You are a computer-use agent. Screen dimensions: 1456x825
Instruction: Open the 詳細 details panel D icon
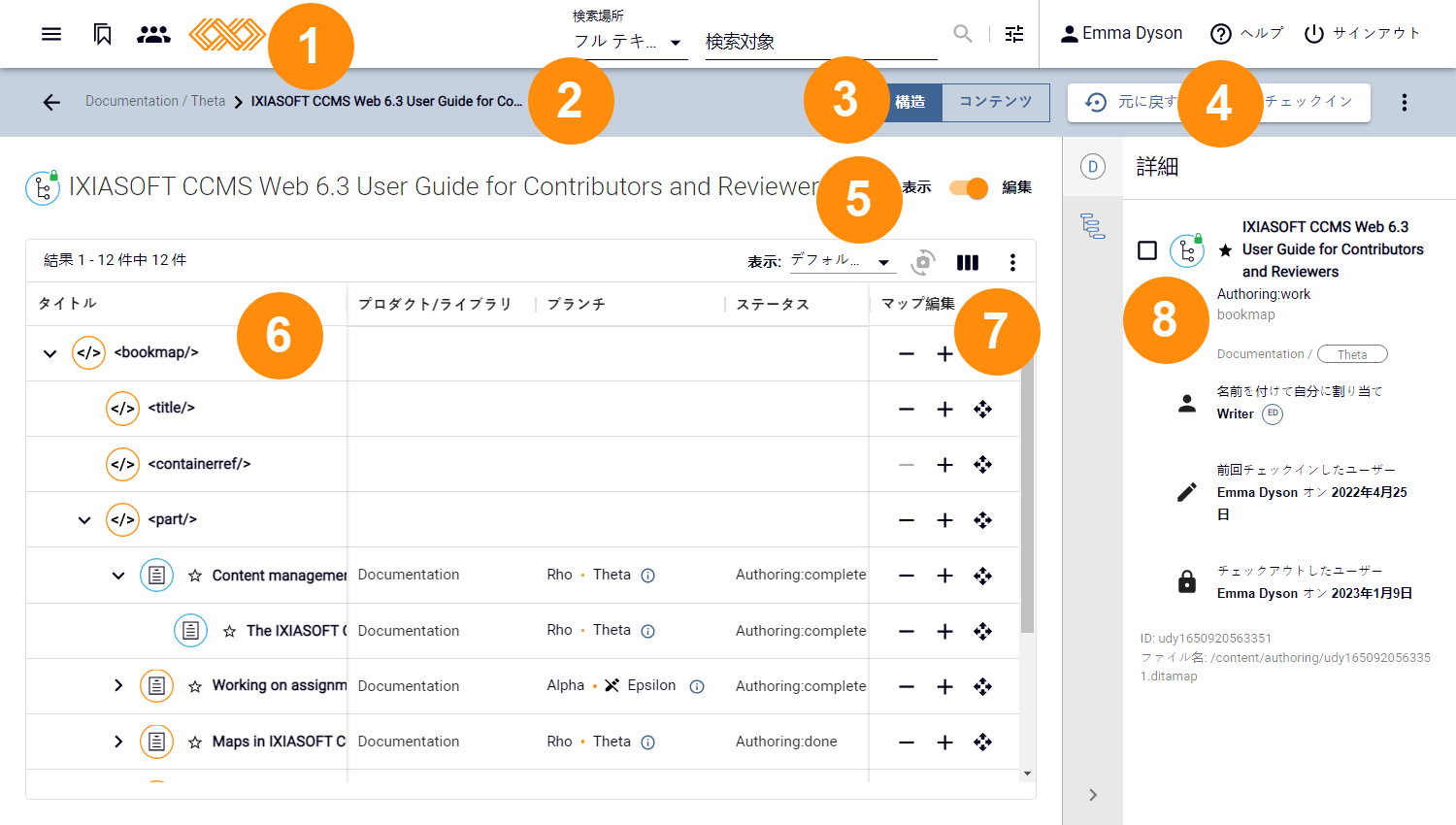(x=1093, y=167)
